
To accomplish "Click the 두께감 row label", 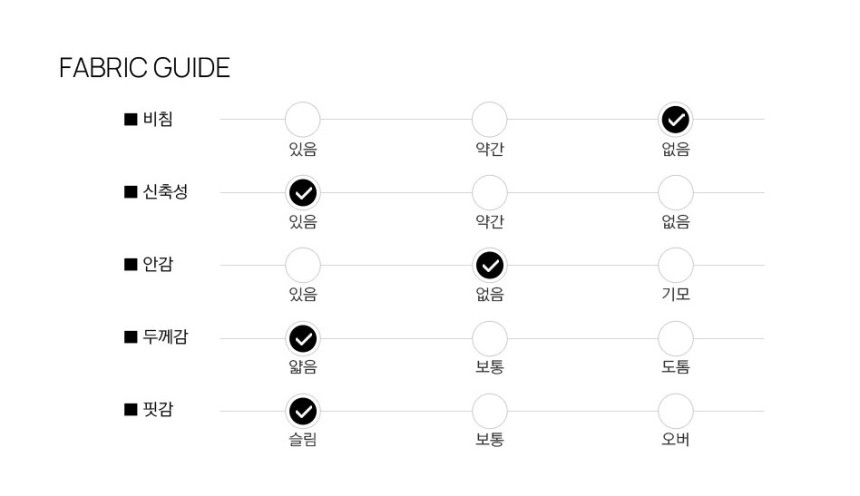I will click(165, 336).
